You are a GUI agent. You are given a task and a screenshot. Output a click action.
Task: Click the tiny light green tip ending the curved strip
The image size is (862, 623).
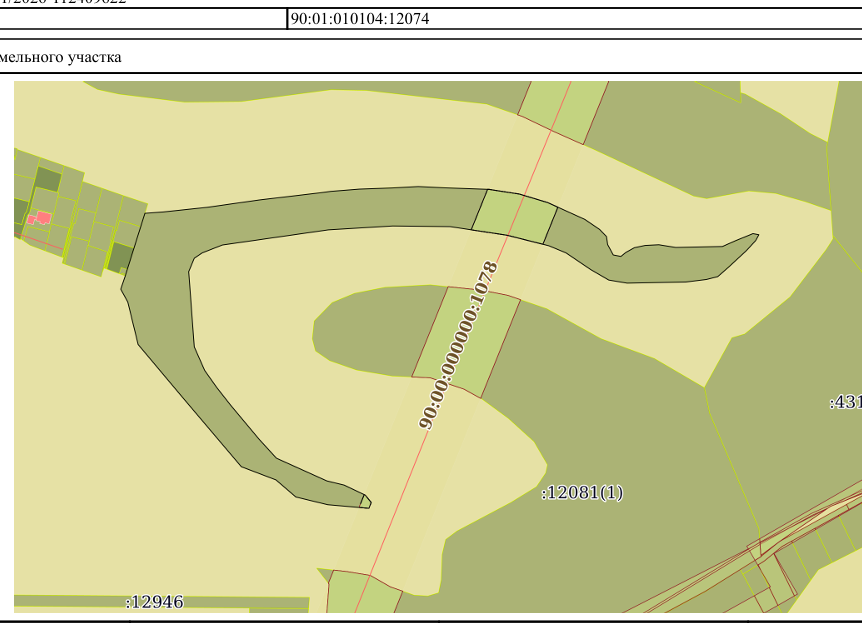365,501
